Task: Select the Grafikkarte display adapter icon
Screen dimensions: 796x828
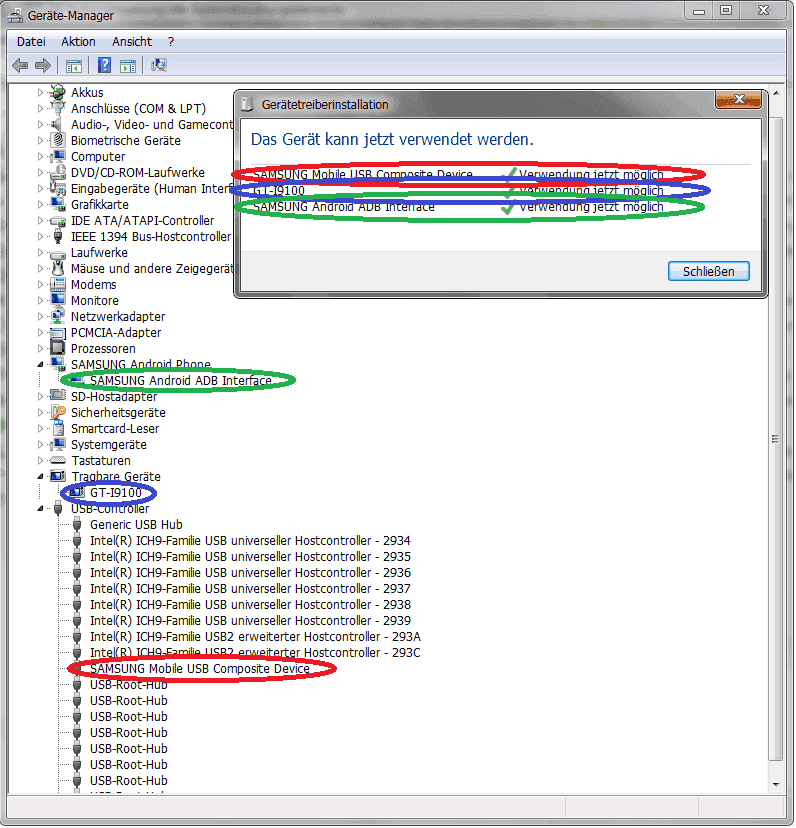Action: (57, 204)
